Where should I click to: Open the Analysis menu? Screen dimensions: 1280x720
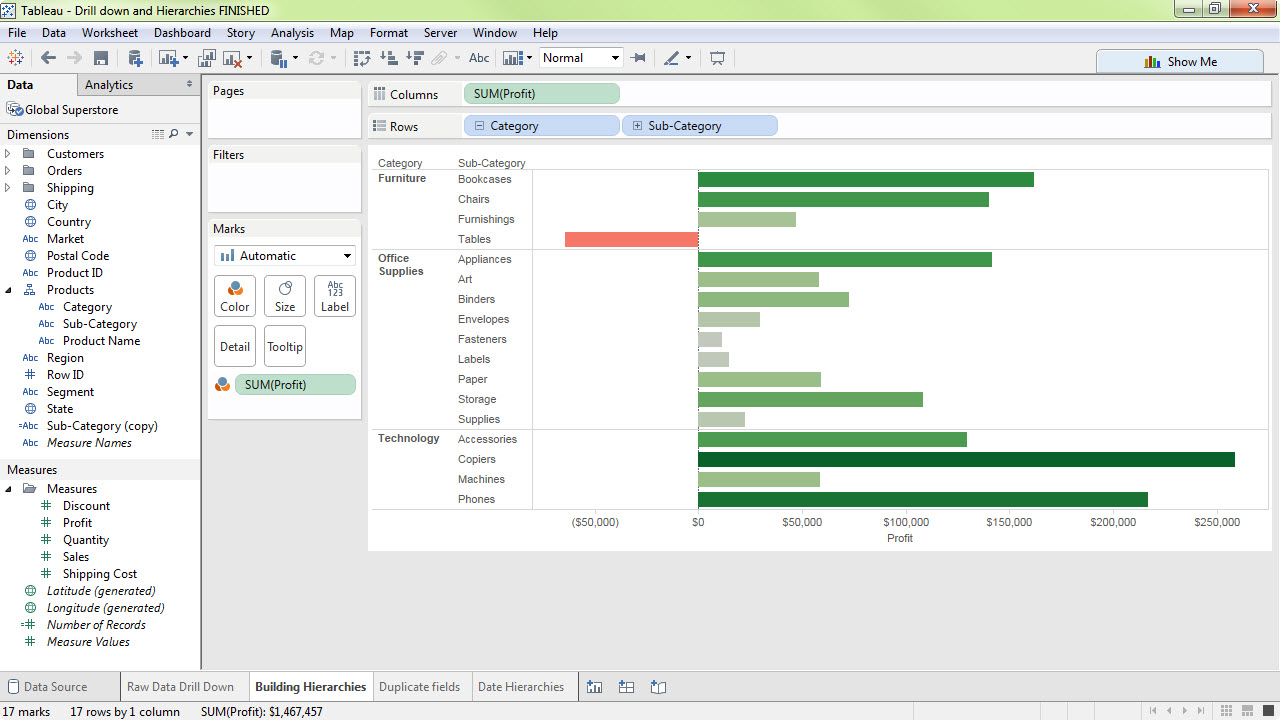(292, 33)
